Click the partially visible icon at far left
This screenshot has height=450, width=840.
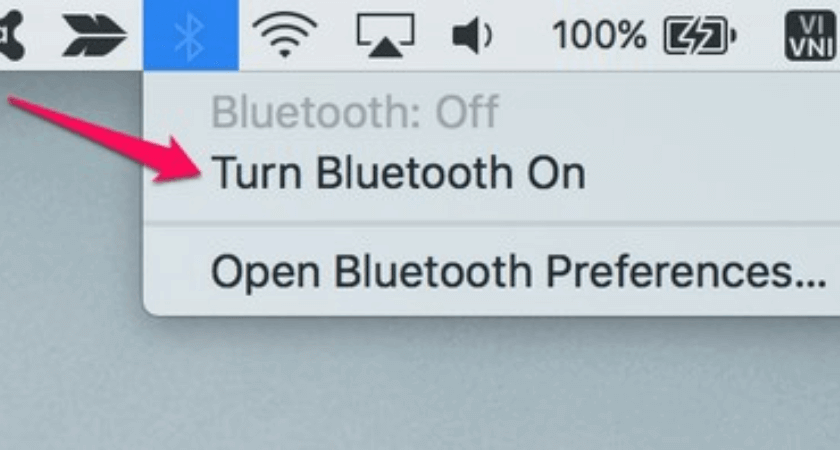tap(12, 35)
